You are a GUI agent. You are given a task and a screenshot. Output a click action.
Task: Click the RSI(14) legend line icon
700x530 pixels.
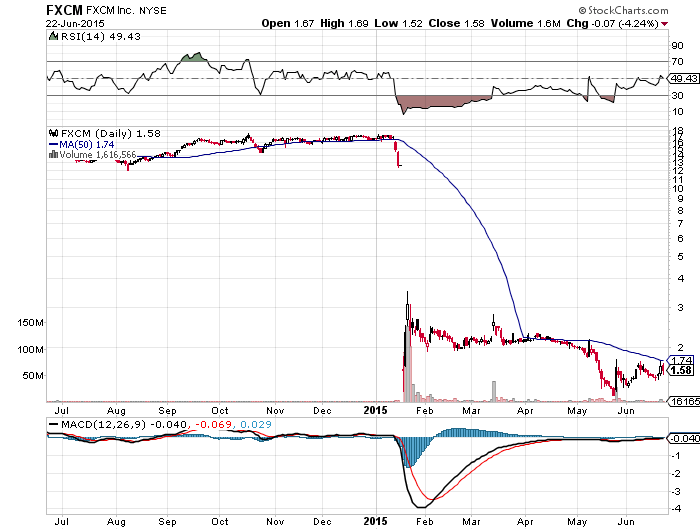54,37
